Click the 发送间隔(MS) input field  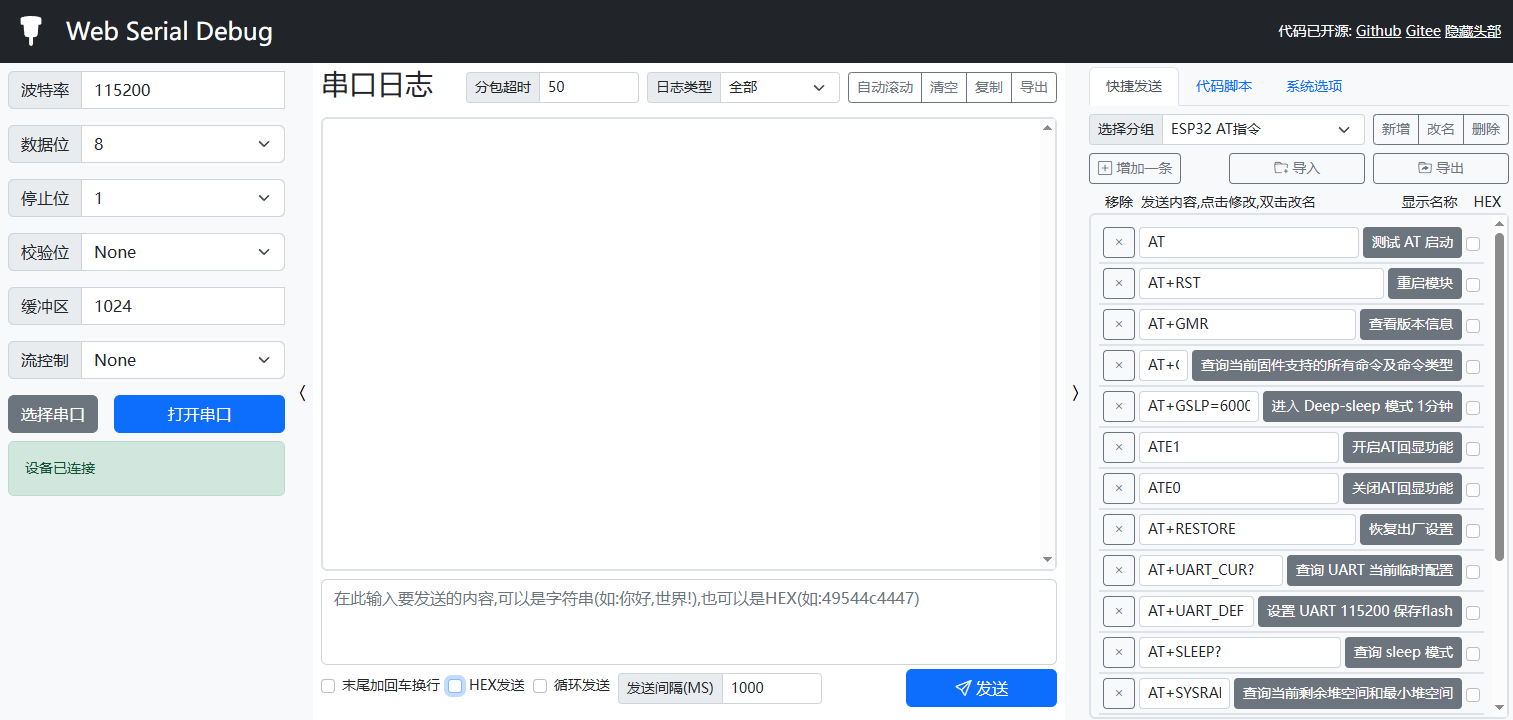click(x=772, y=688)
